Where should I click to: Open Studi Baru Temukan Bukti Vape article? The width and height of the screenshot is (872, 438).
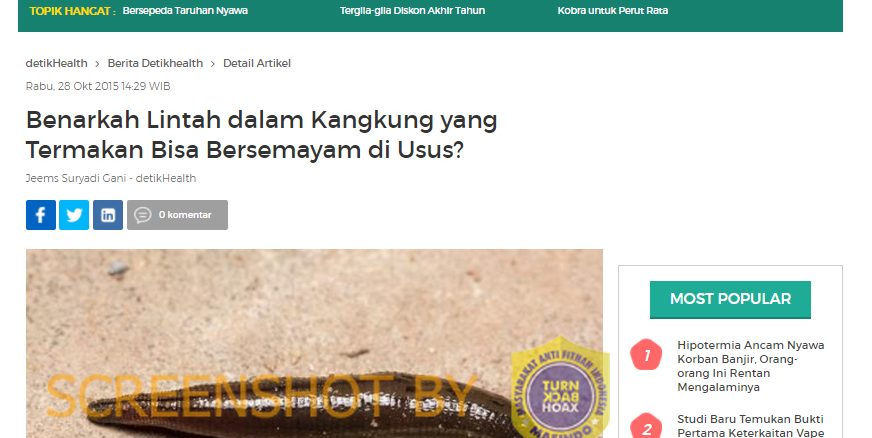(751, 426)
